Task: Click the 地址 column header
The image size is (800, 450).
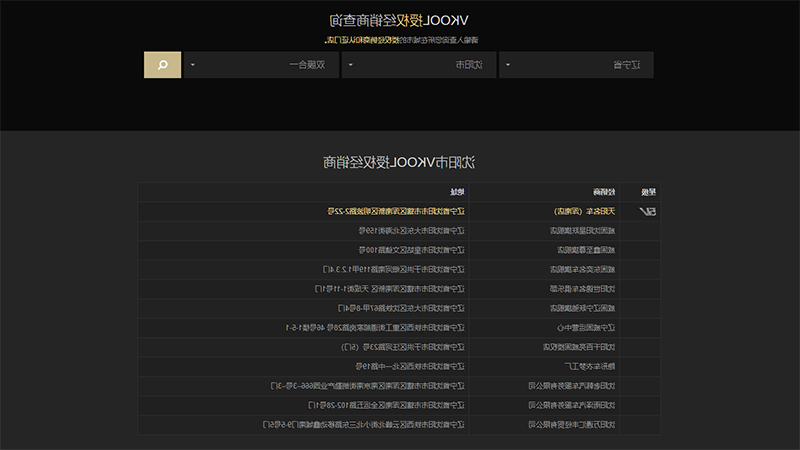Action: pyautogui.click(x=457, y=192)
